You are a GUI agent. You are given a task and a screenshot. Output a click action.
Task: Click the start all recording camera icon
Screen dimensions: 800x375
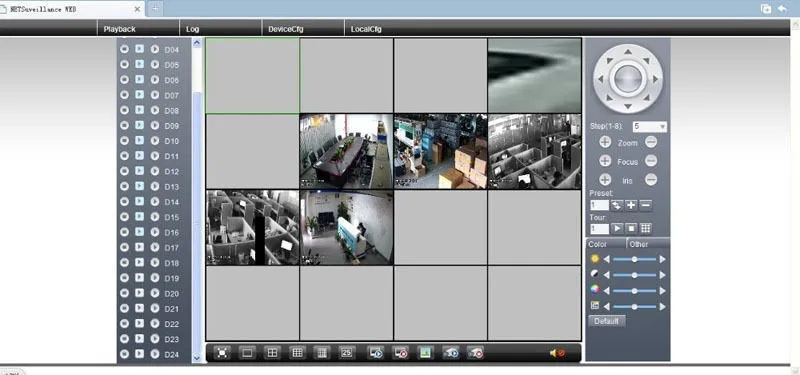[x=451, y=353]
